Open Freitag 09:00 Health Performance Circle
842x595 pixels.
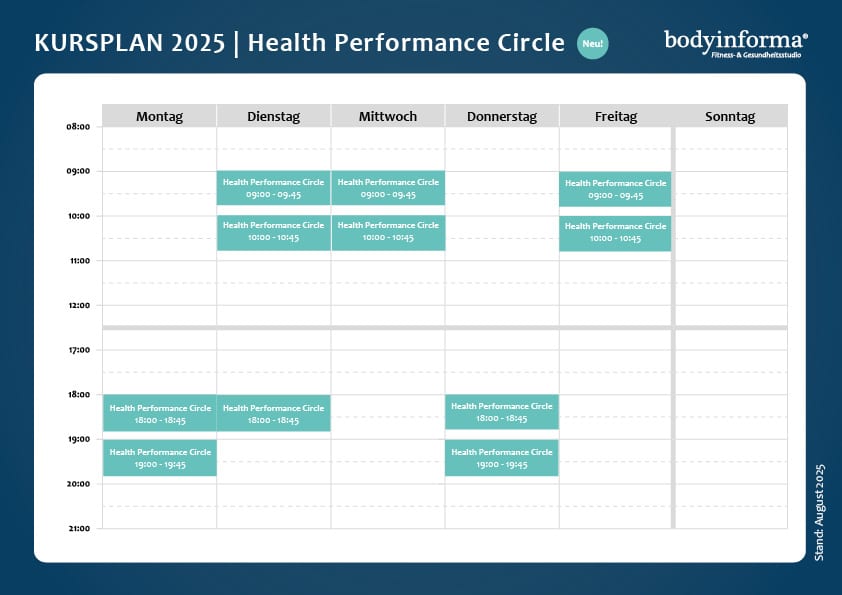coord(615,189)
